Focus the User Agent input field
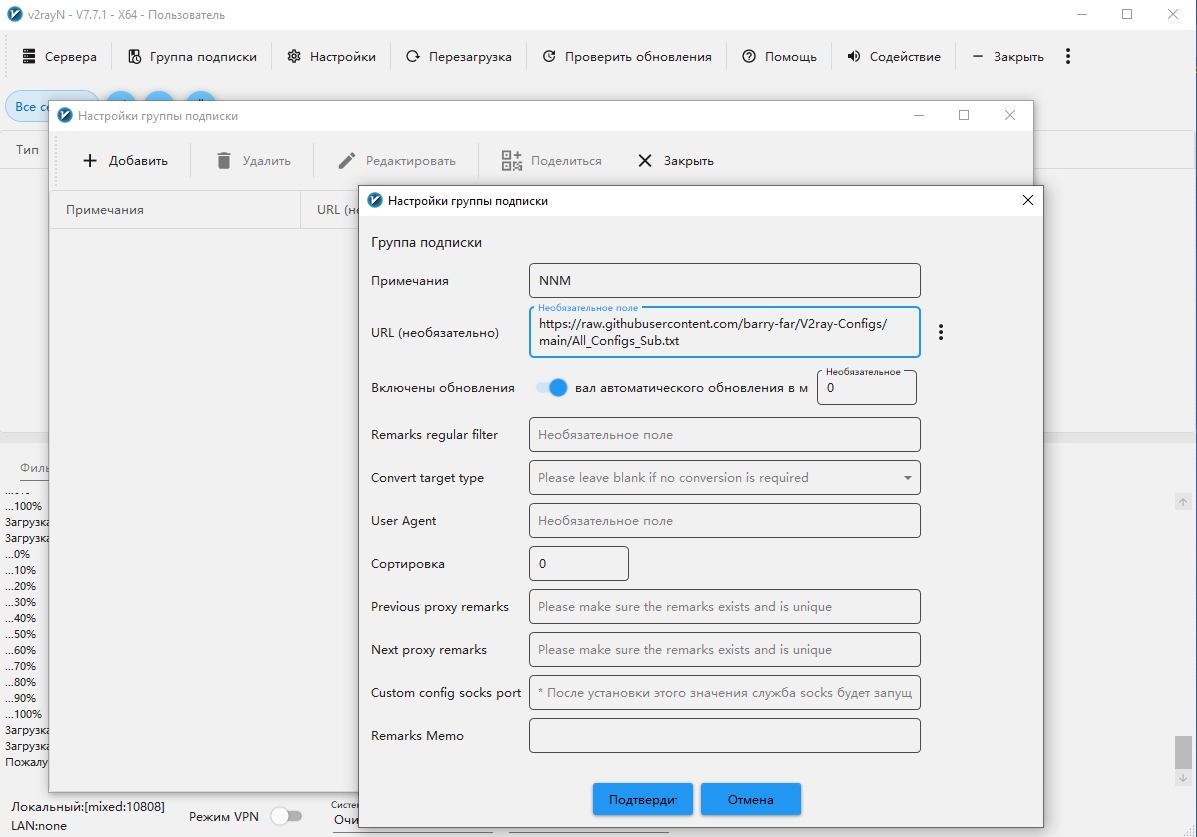This screenshot has height=837, width=1197. [724, 521]
